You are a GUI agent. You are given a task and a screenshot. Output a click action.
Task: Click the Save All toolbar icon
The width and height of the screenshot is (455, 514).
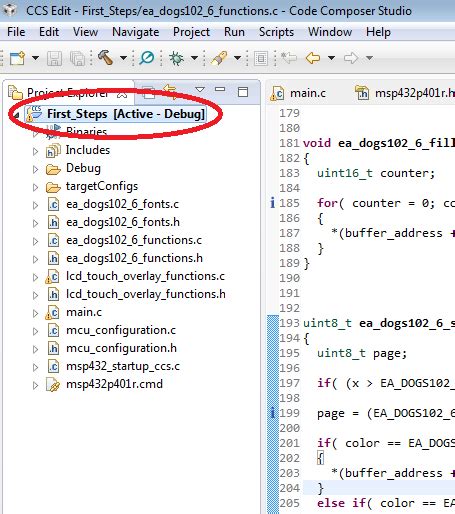(77, 58)
